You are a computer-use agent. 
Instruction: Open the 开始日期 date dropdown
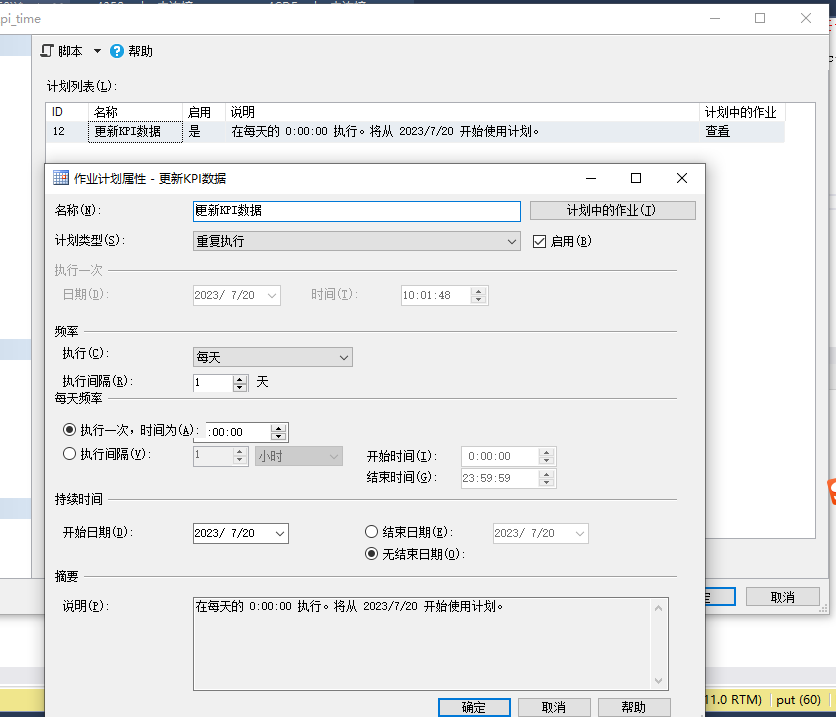(x=279, y=534)
